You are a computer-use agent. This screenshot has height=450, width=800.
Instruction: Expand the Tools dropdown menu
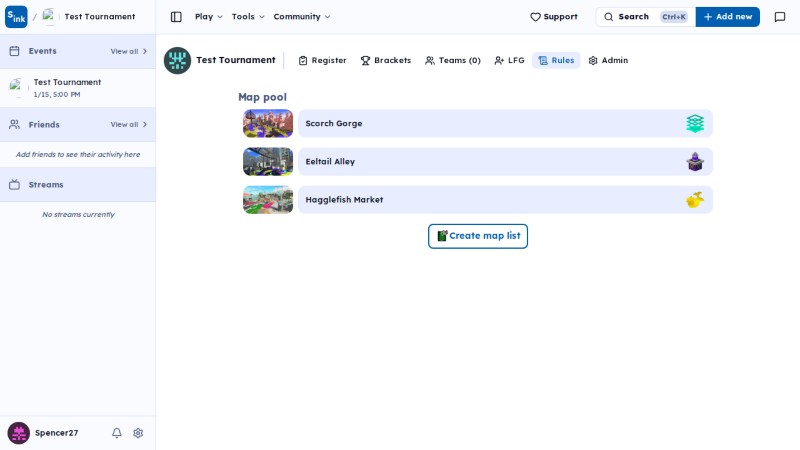tap(248, 17)
